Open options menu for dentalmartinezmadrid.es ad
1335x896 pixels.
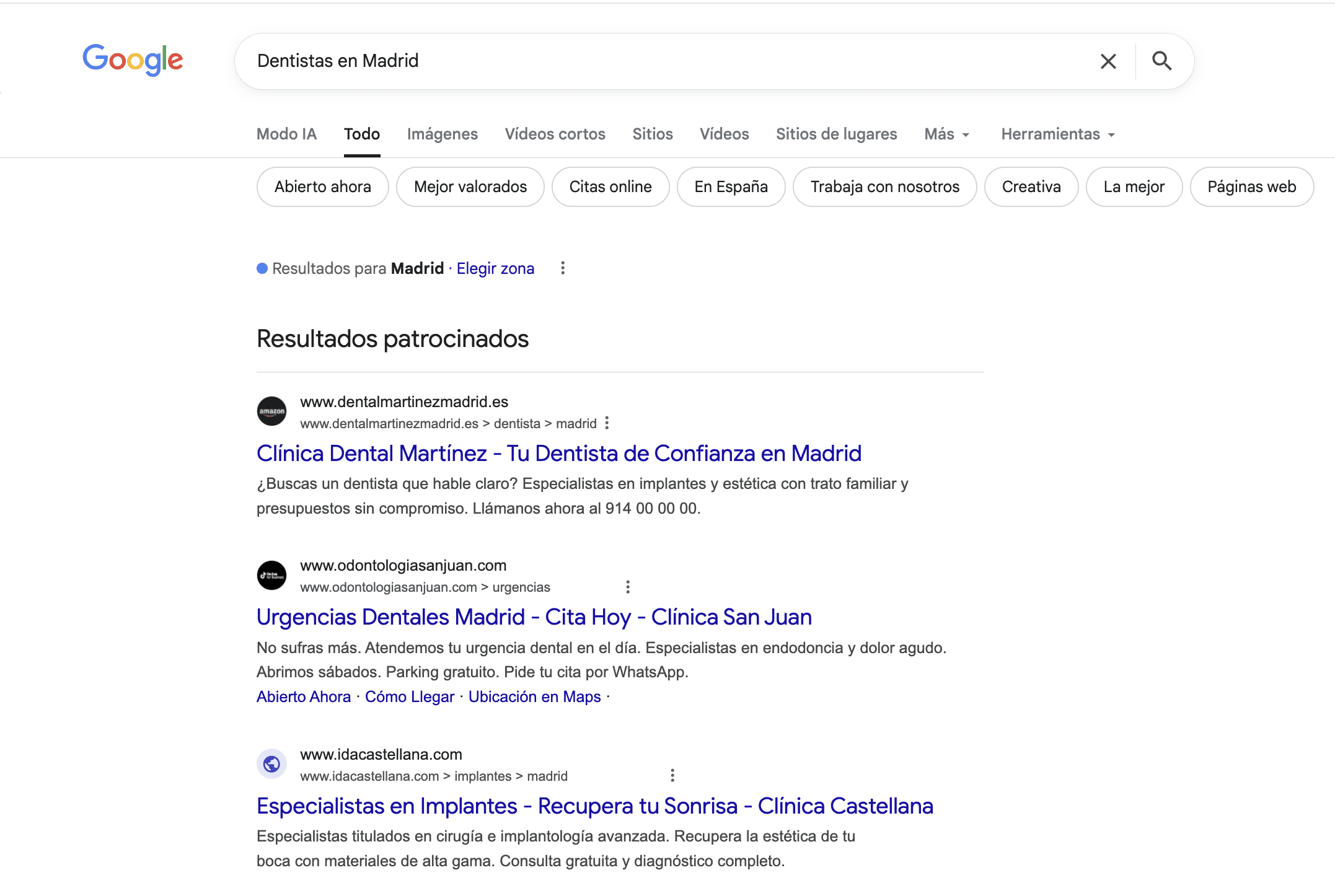click(x=607, y=423)
